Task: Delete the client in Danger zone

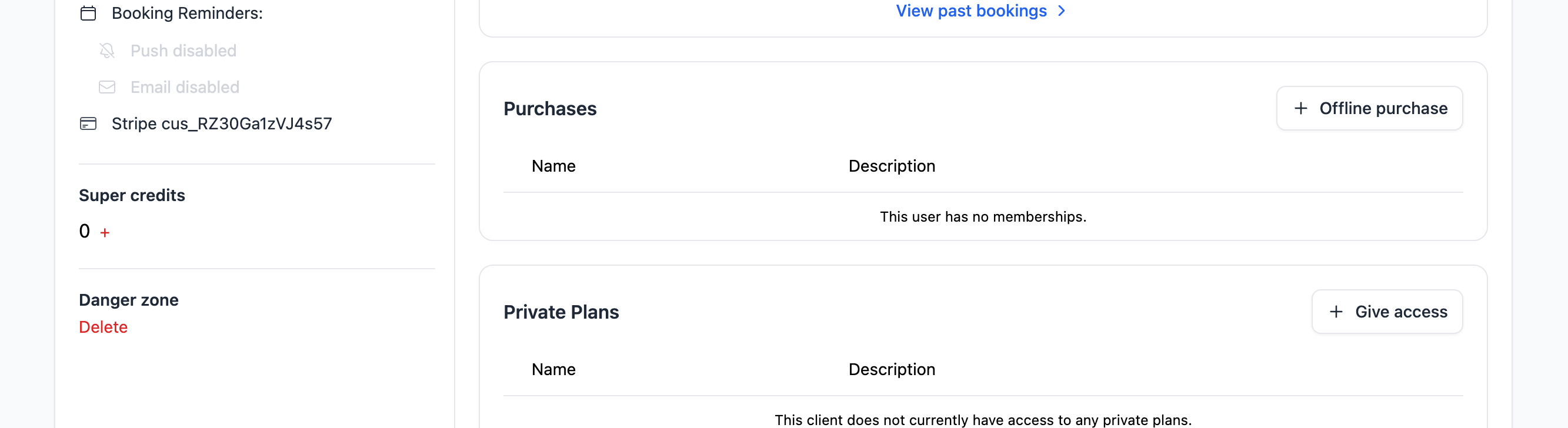Action: click(x=104, y=327)
